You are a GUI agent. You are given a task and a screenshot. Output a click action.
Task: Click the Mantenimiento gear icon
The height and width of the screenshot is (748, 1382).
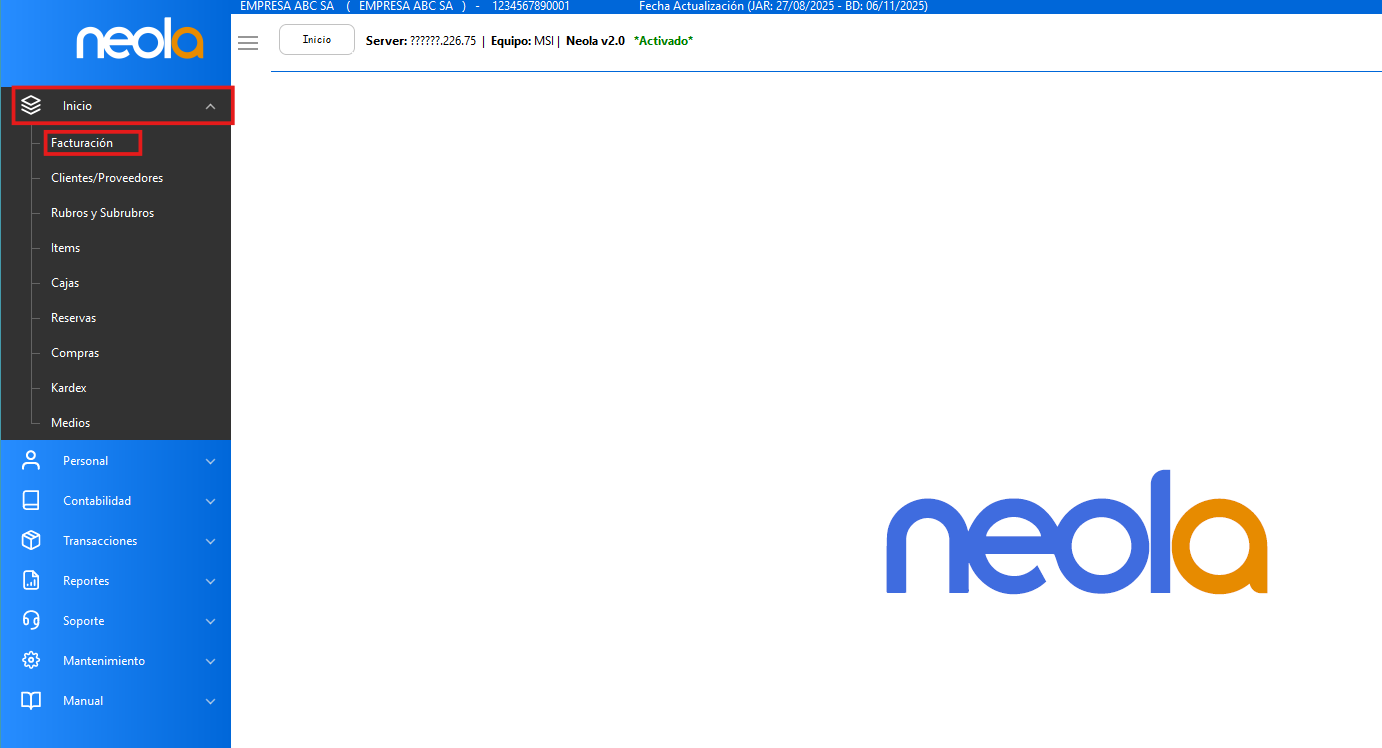[31, 661]
